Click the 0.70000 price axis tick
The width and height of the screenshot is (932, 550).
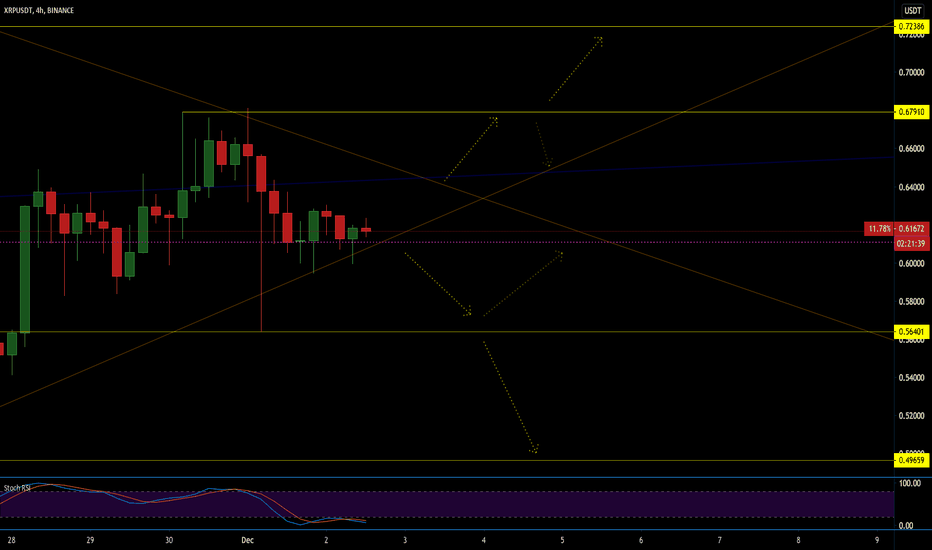(x=911, y=73)
